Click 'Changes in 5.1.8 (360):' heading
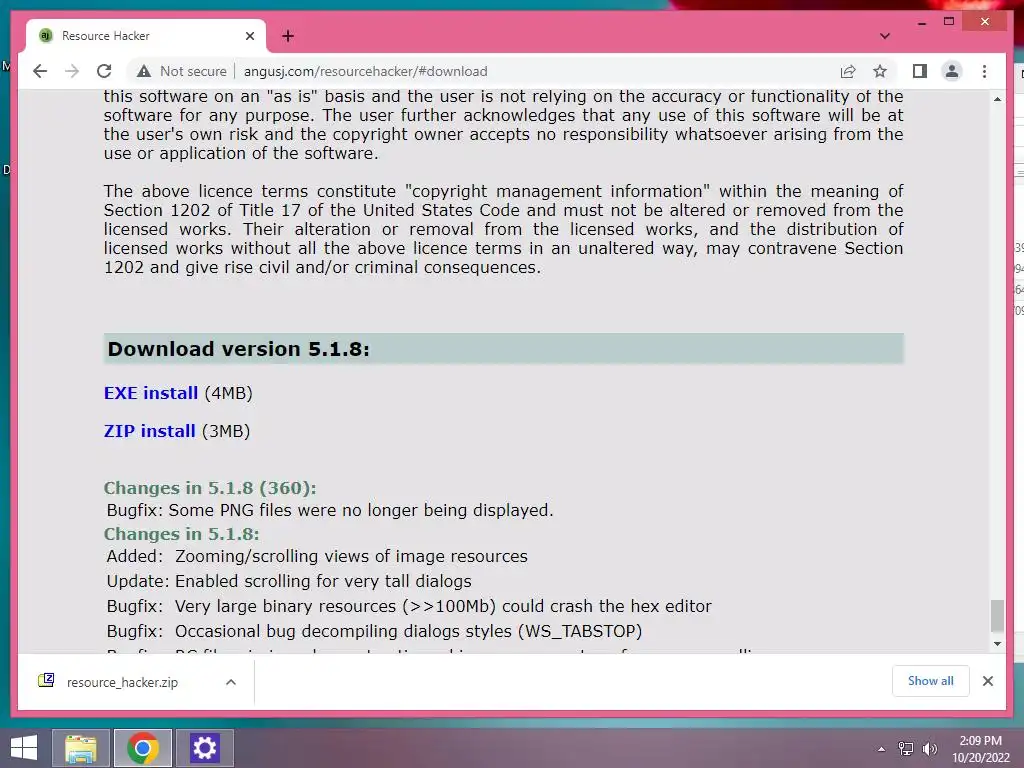1024x768 pixels. pyautogui.click(x=210, y=488)
